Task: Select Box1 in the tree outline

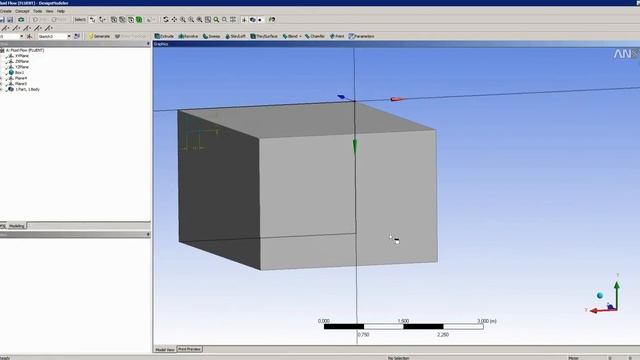Action: point(20,73)
